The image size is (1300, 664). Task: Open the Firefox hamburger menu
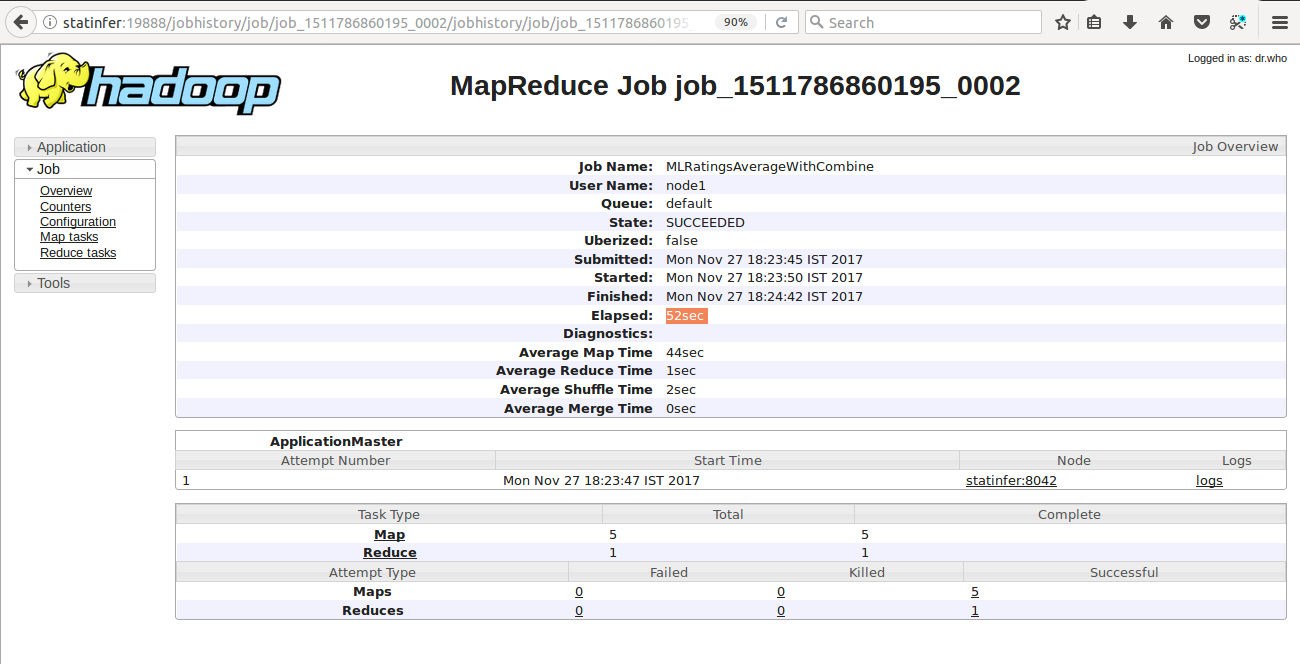pos(1279,22)
